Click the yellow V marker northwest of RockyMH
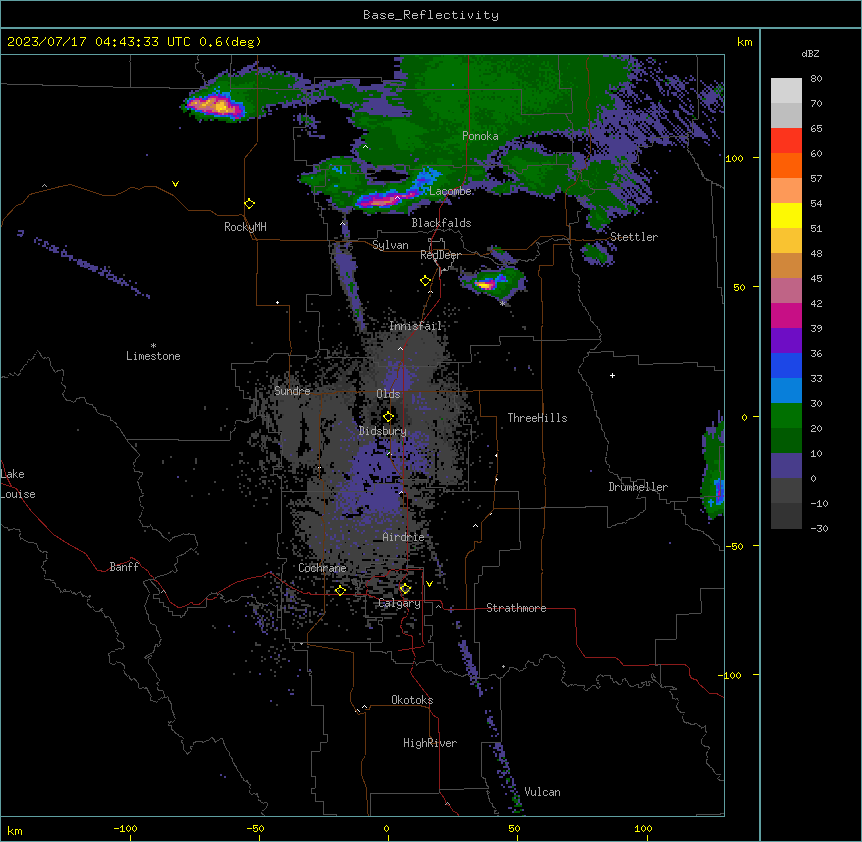This screenshot has height=842, width=862. point(175,184)
